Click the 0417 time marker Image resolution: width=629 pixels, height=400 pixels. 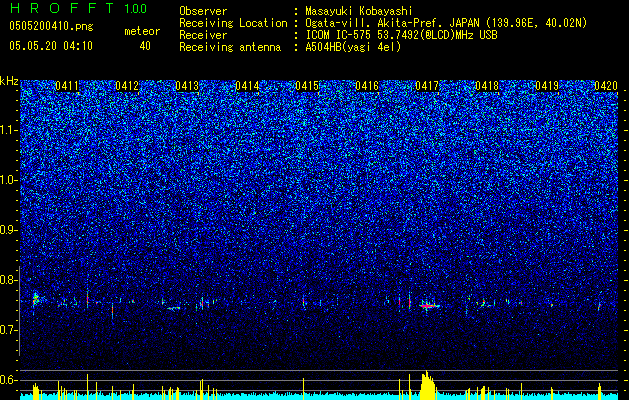[x=427, y=86]
